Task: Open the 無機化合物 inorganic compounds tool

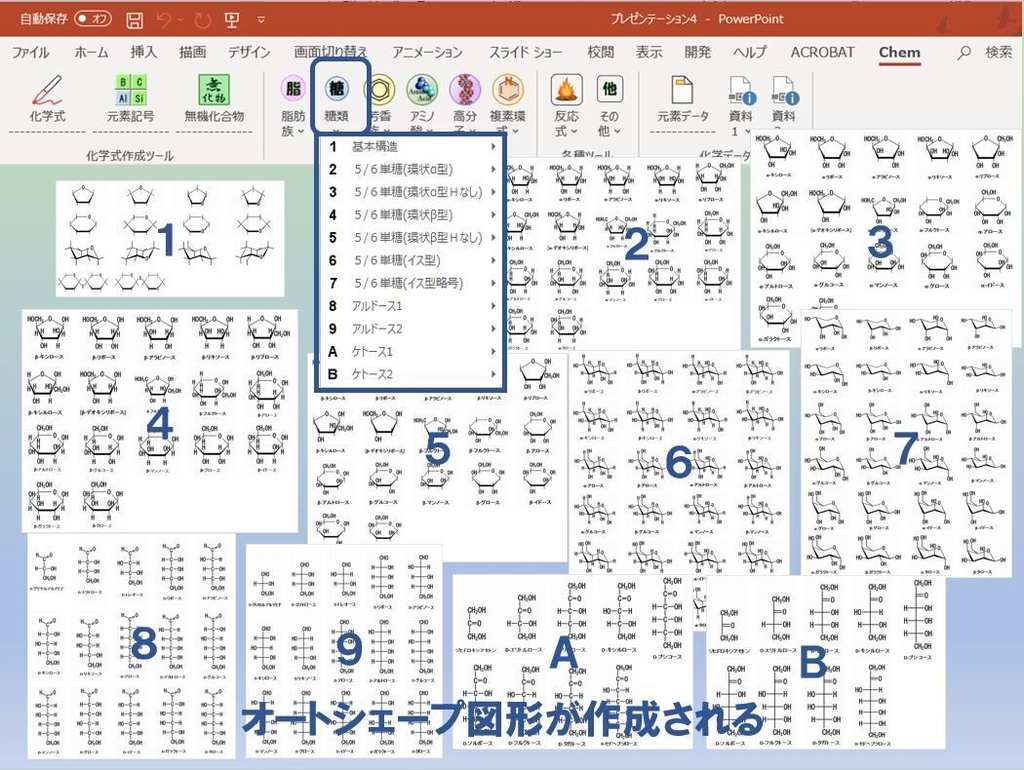Action: tap(214, 98)
